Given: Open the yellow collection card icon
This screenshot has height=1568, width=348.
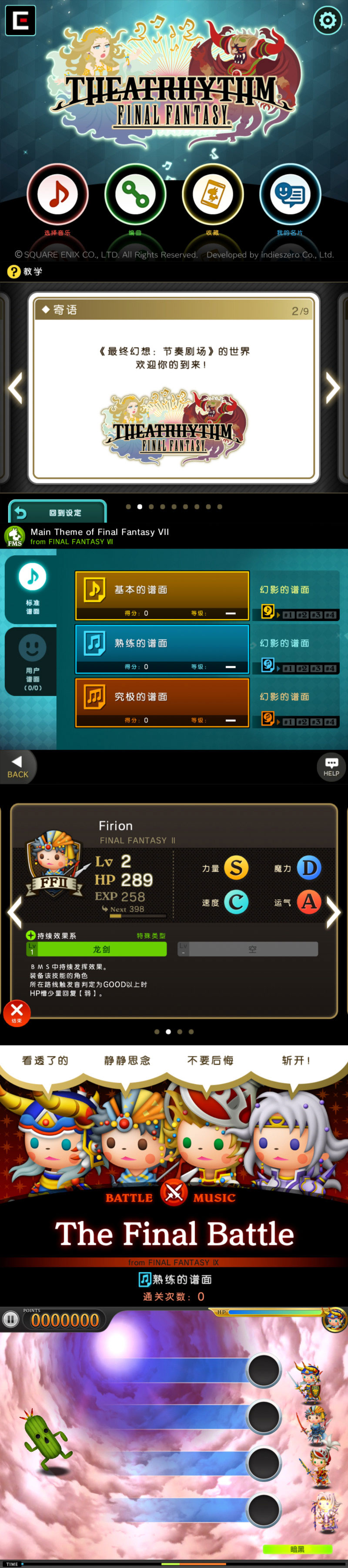Looking at the screenshot, I should [212, 195].
